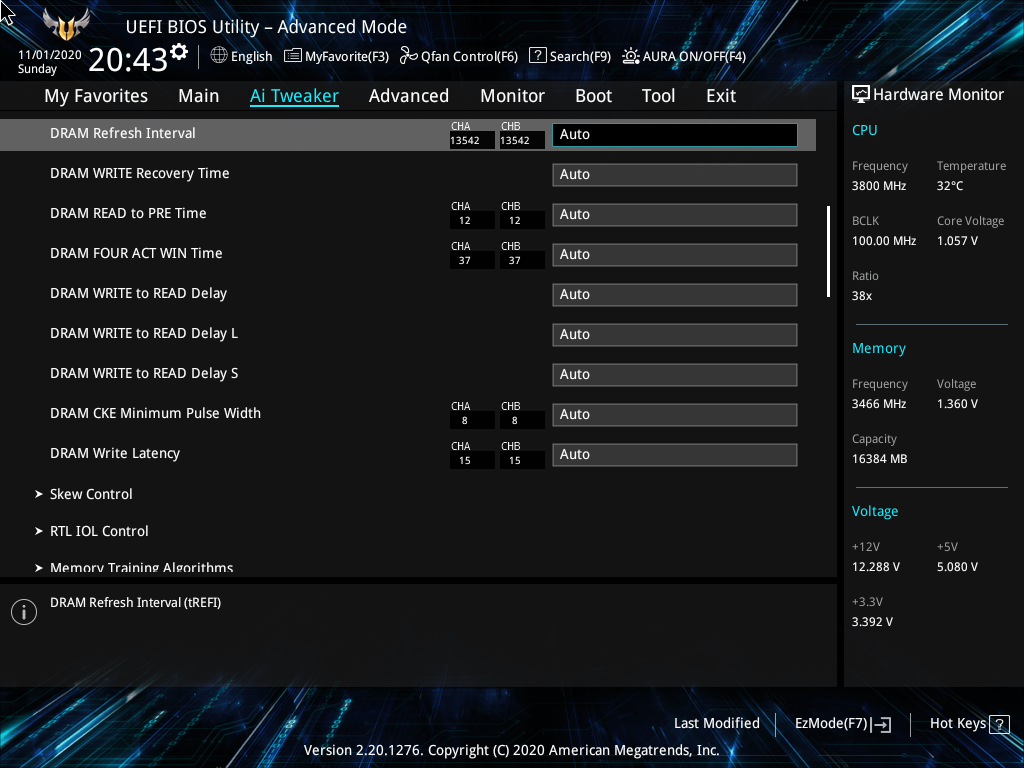Click the 11/01/2020 date

(x=50, y=55)
